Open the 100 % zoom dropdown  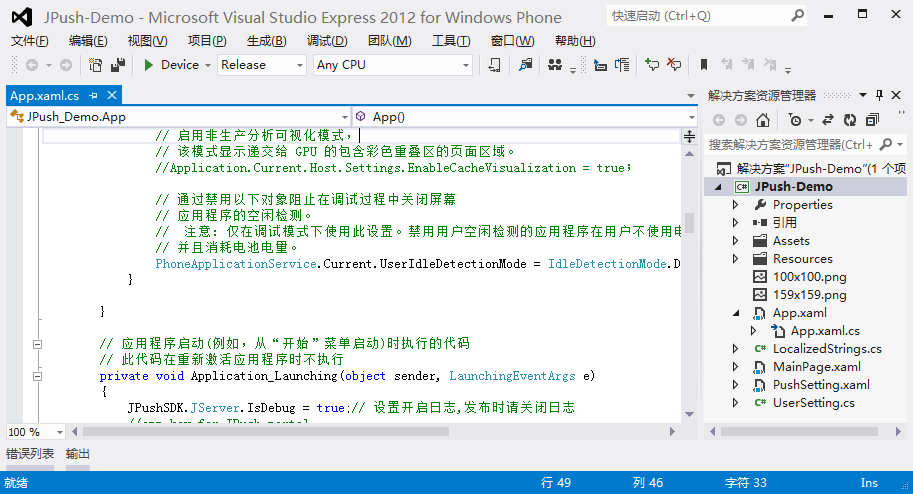click(x=59, y=432)
